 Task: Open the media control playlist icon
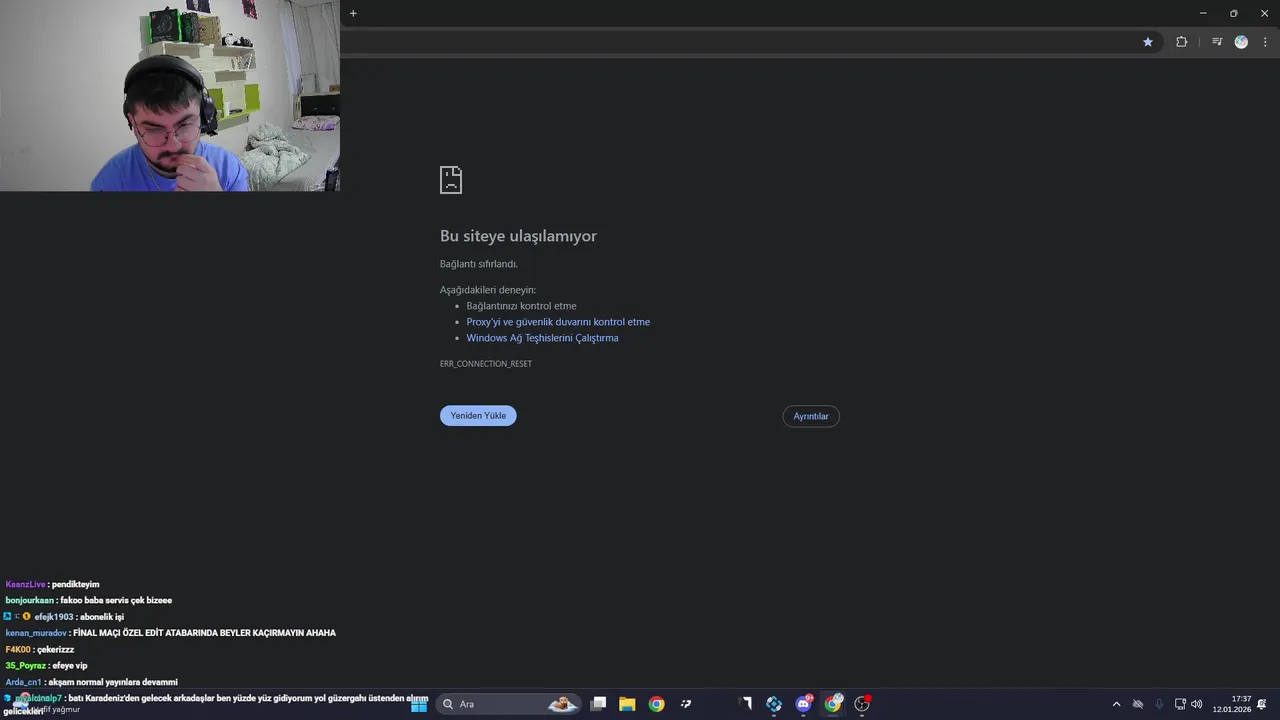click(x=1217, y=42)
